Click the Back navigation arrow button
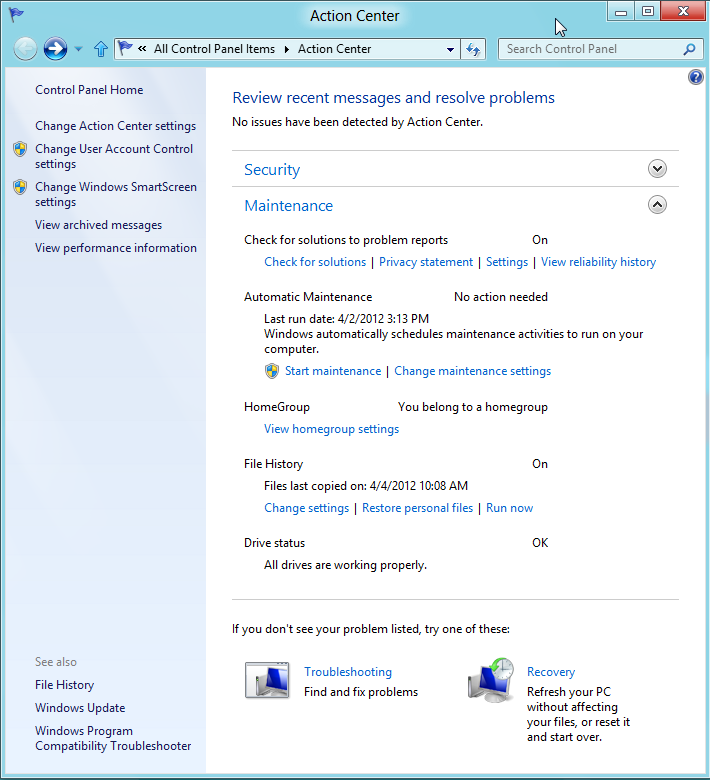 tap(25, 49)
